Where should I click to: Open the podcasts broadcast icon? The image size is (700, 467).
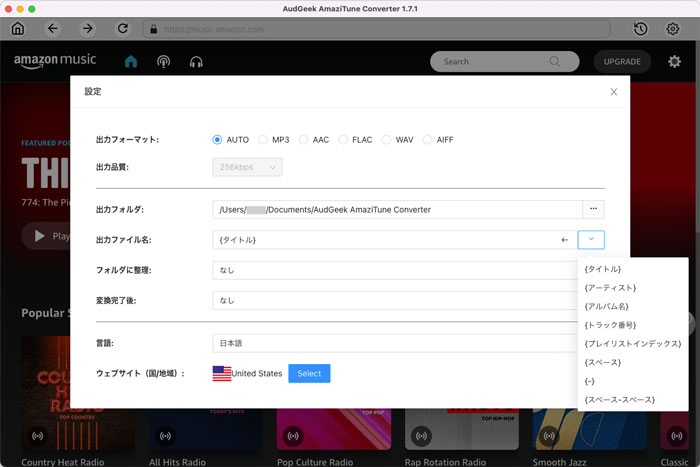click(x=163, y=61)
